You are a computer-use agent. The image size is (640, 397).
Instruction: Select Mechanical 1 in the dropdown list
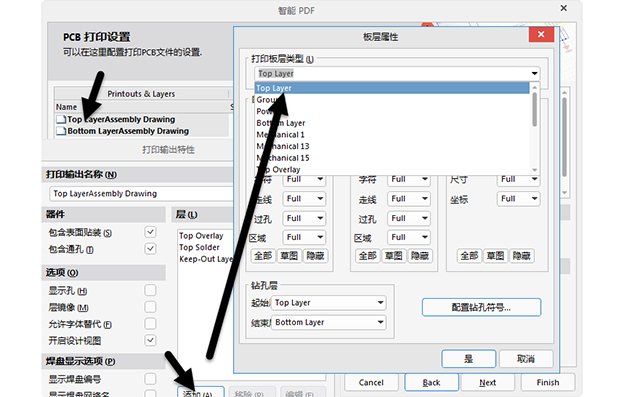(392, 135)
